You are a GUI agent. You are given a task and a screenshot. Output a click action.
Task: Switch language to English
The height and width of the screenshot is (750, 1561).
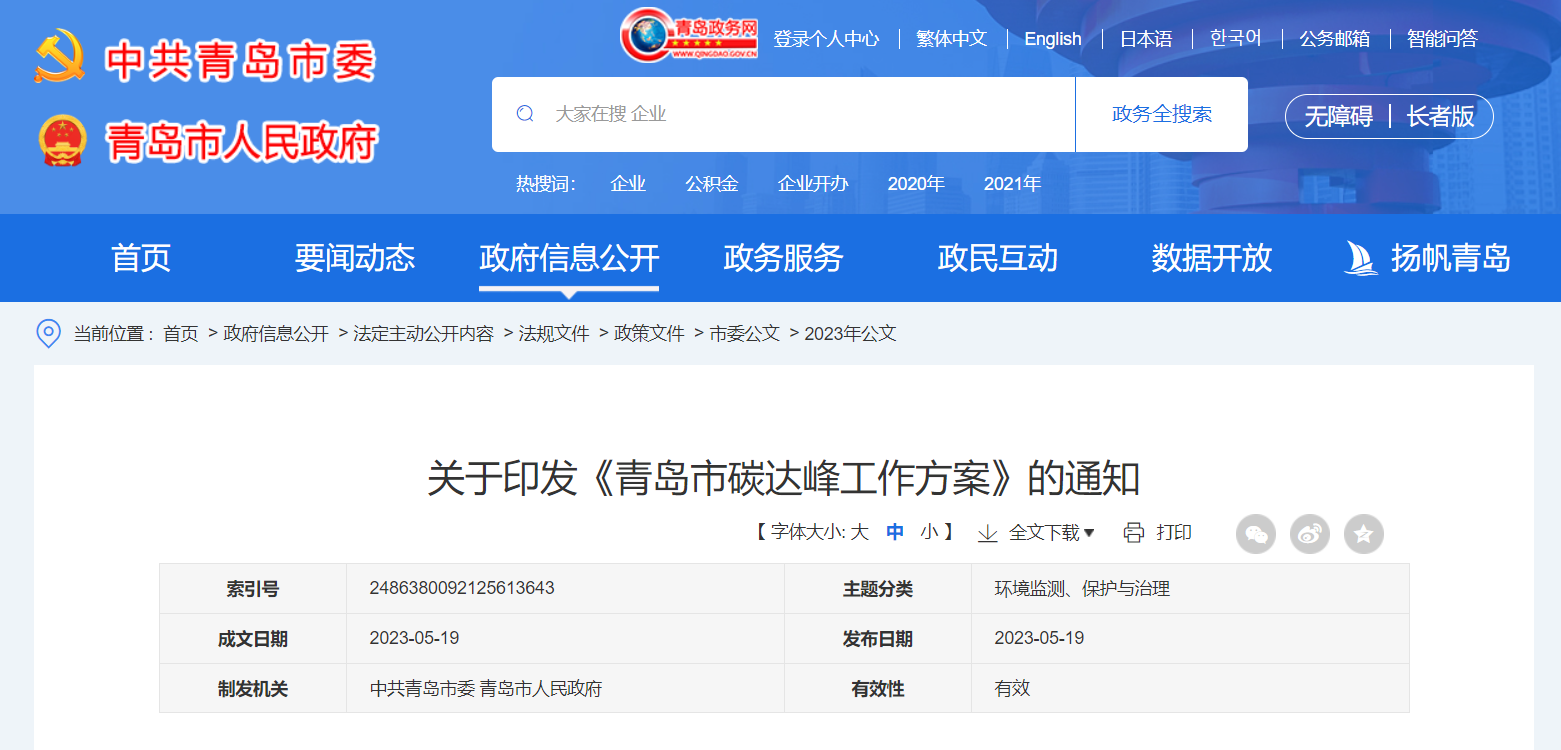(1052, 39)
